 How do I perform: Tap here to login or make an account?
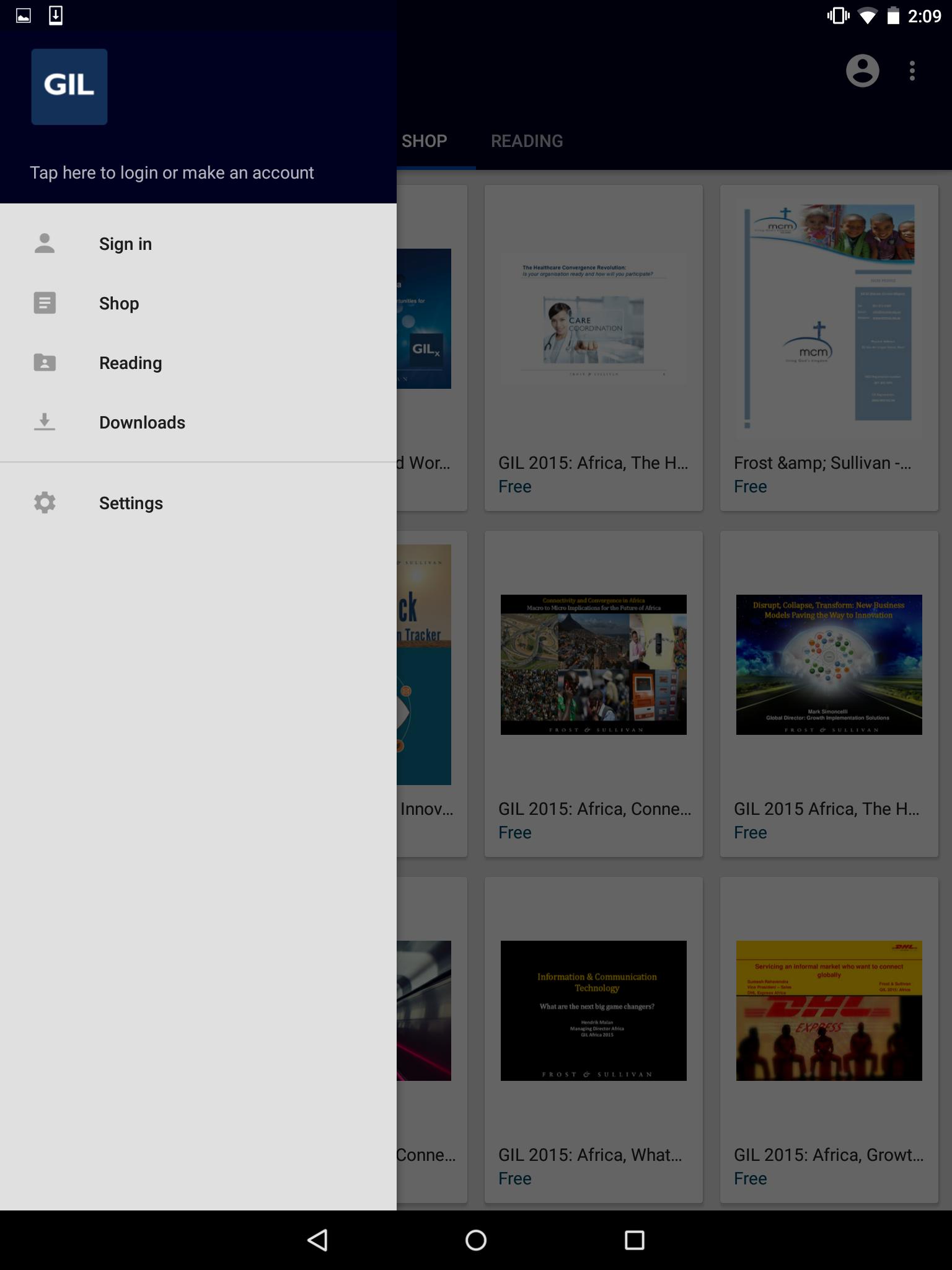click(x=172, y=172)
